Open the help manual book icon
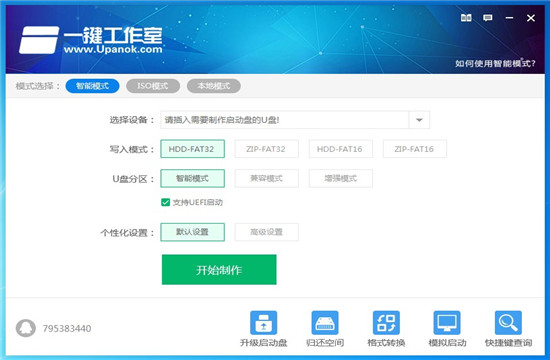Screen dimensions: 550x360 point(466,18)
